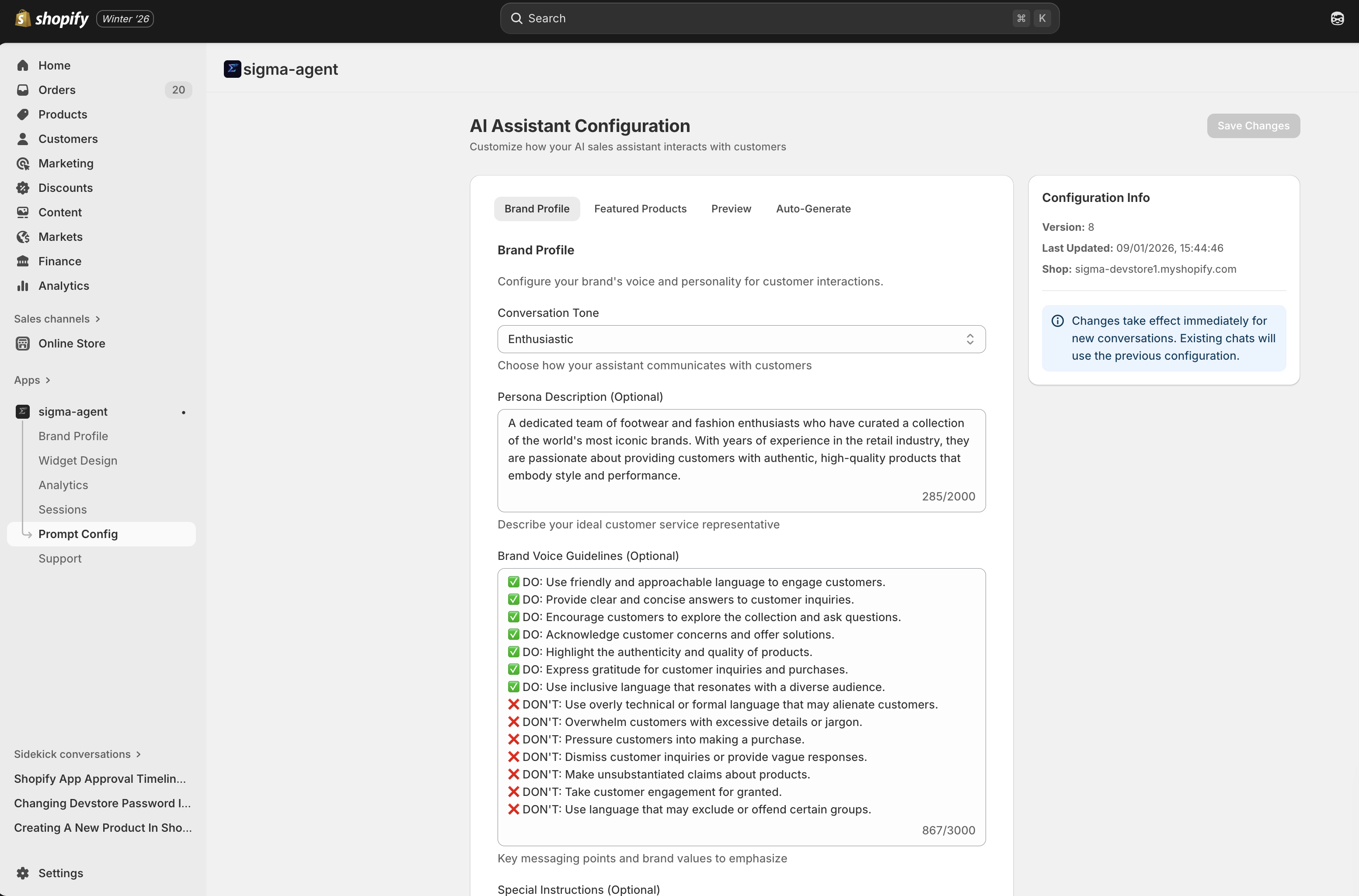Open Discounts via its badge icon

(x=23, y=188)
